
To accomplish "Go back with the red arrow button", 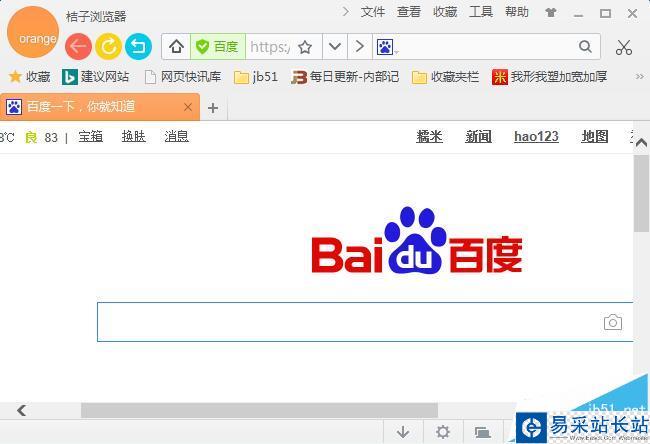I will [78, 46].
